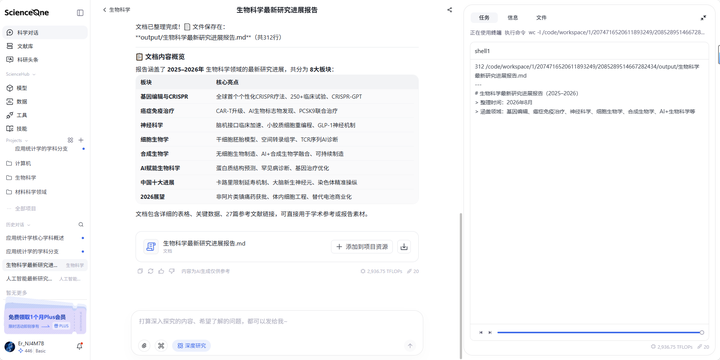Like the response with thumbs up
Screen dimensions: 720x360
point(161,271)
